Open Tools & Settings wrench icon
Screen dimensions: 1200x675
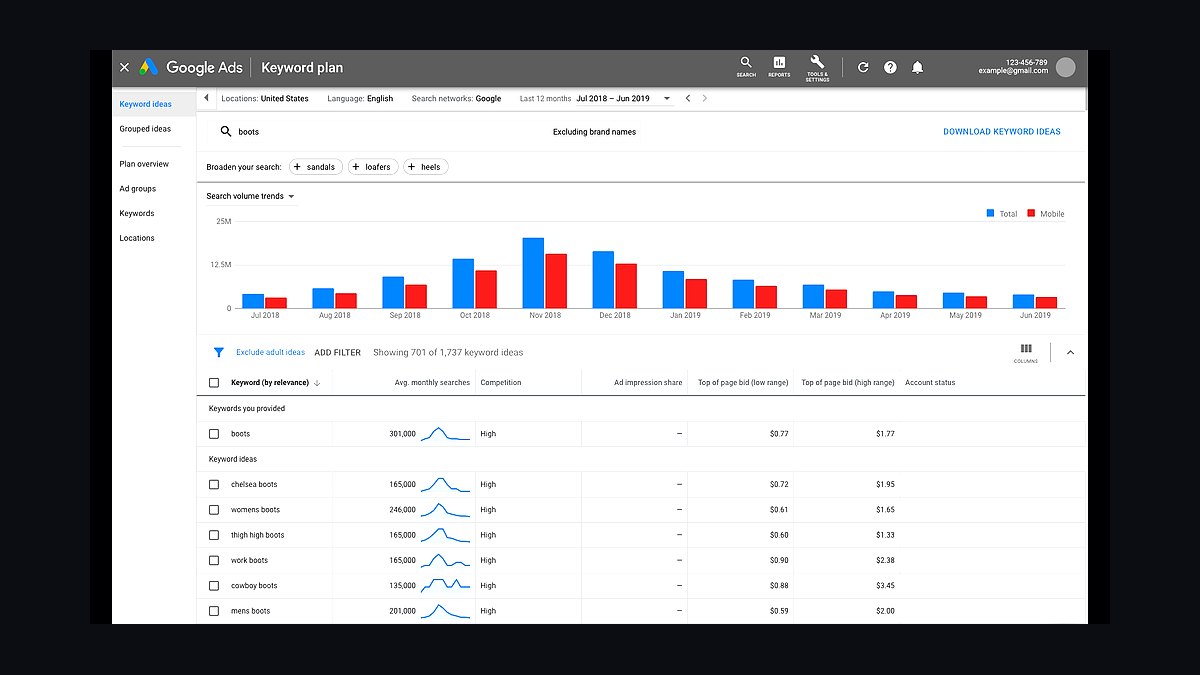pyautogui.click(x=817, y=68)
